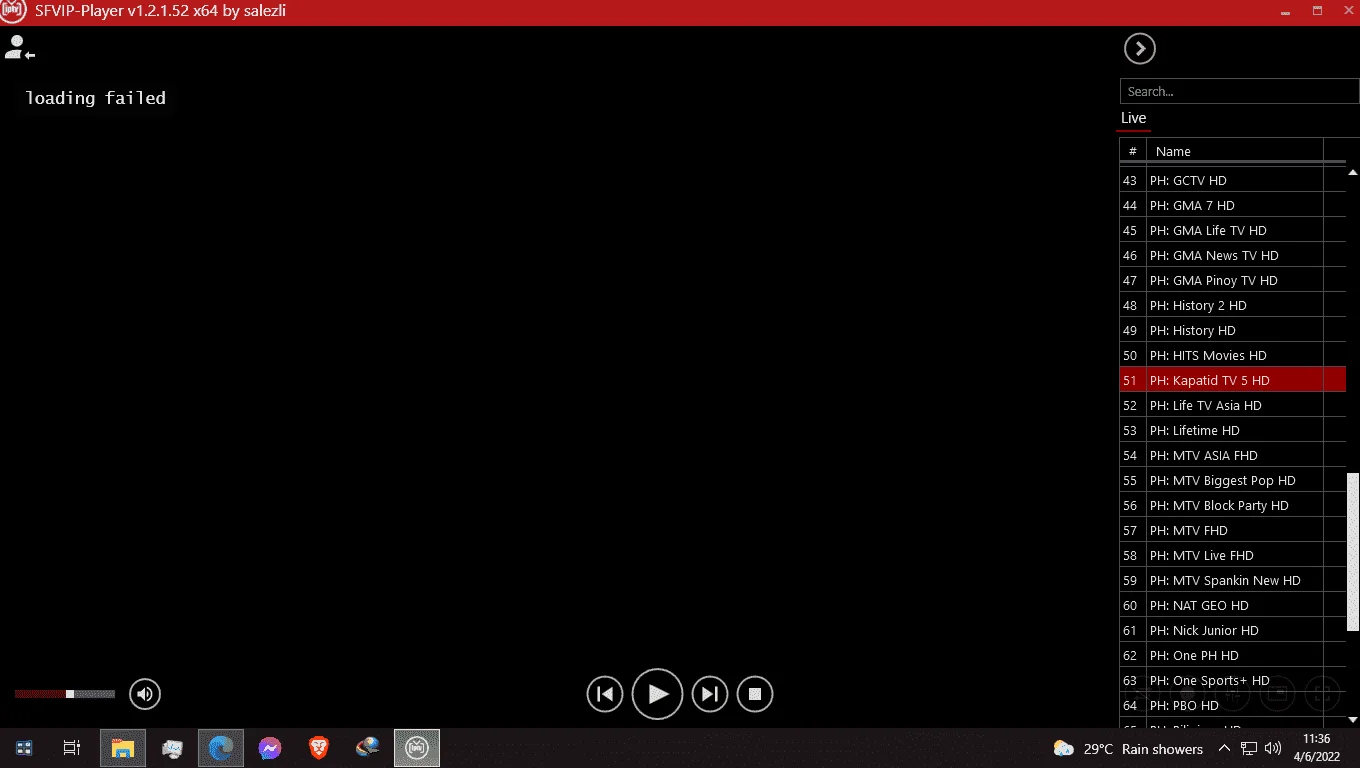Click the Name column header
The height and width of the screenshot is (768, 1360).
(1234, 151)
